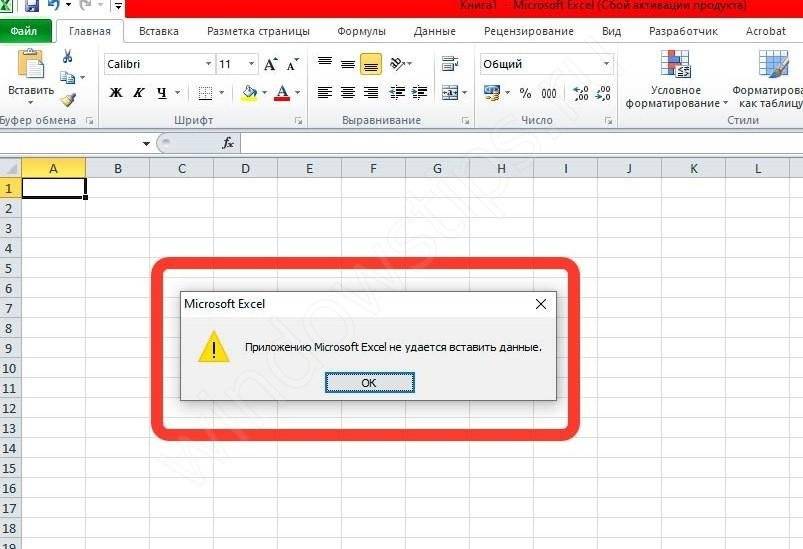Open Conditional Formatting (Условное форматирование)
The width and height of the screenshot is (803, 549).
click(x=676, y=79)
